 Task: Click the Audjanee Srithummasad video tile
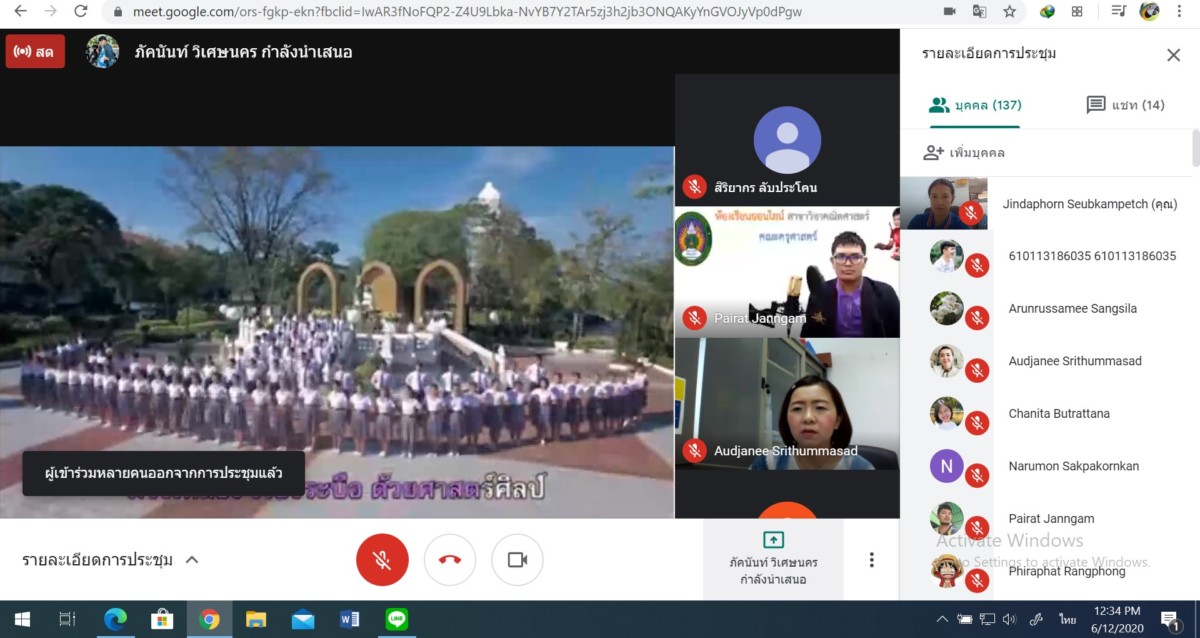click(x=787, y=403)
